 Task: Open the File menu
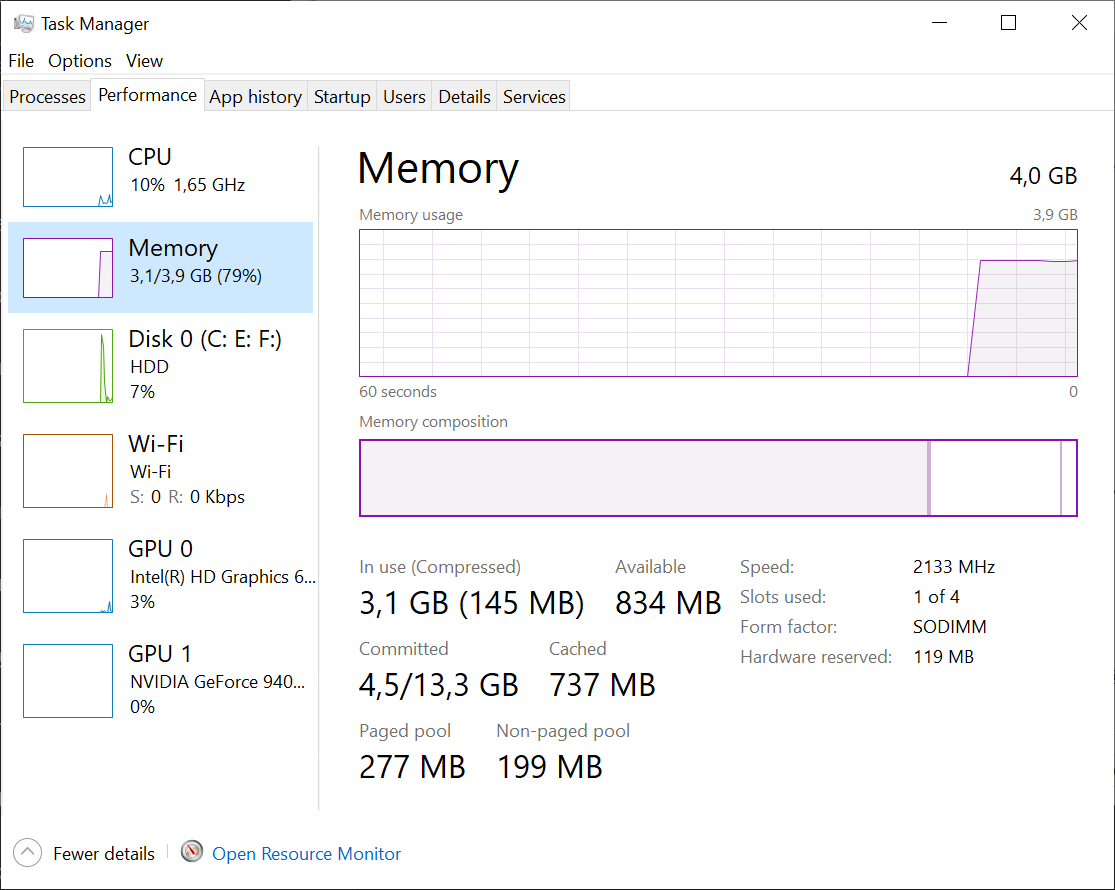click(21, 61)
